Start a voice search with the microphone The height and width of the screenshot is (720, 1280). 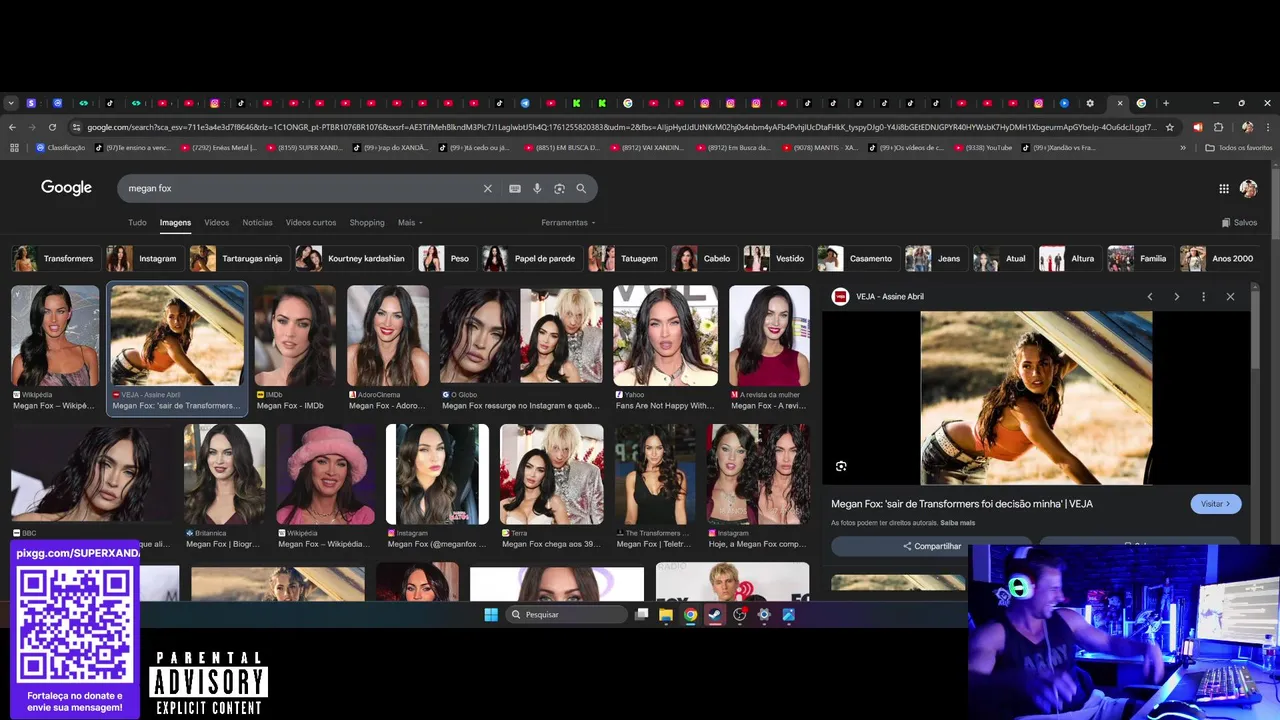537,188
